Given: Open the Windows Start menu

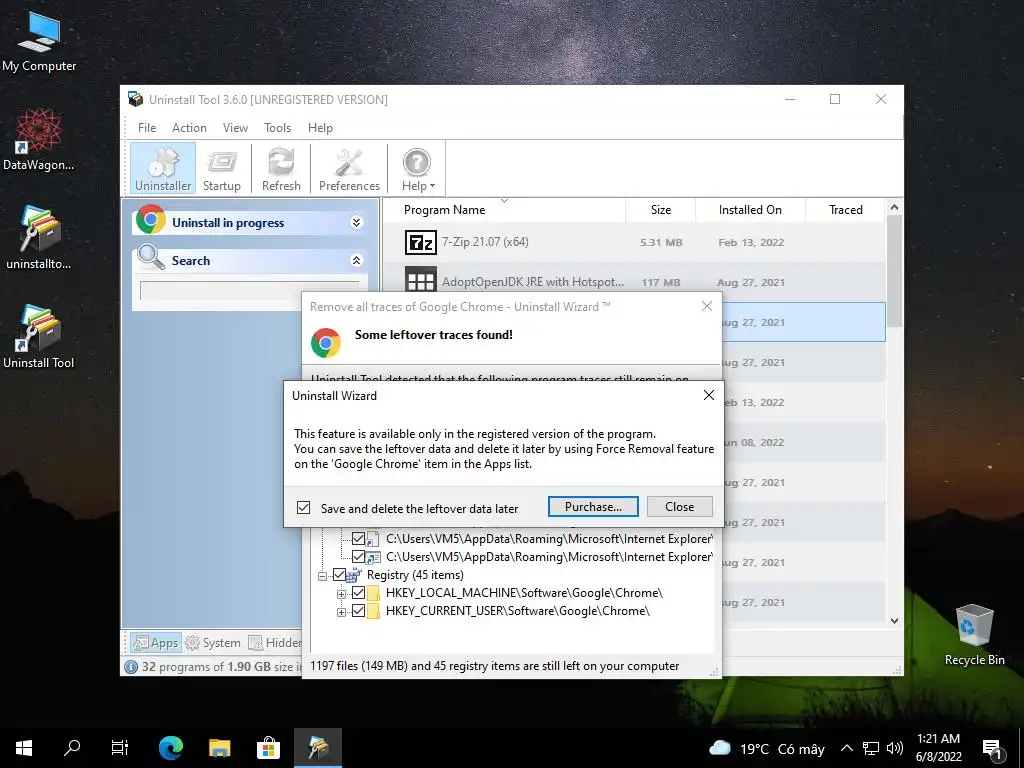Looking at the screenshot, I should pos(24,748).
